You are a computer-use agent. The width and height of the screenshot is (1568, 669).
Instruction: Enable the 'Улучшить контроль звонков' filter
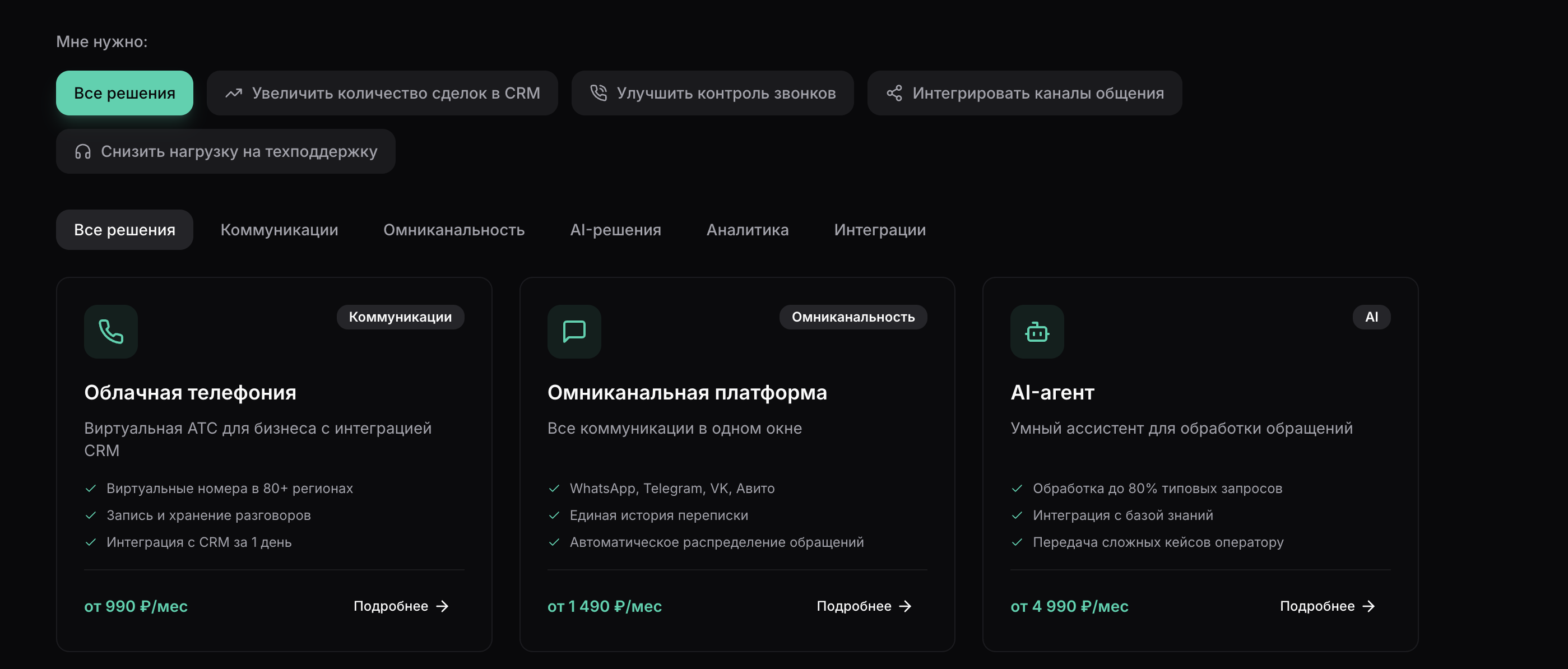[x=712, y=92]
